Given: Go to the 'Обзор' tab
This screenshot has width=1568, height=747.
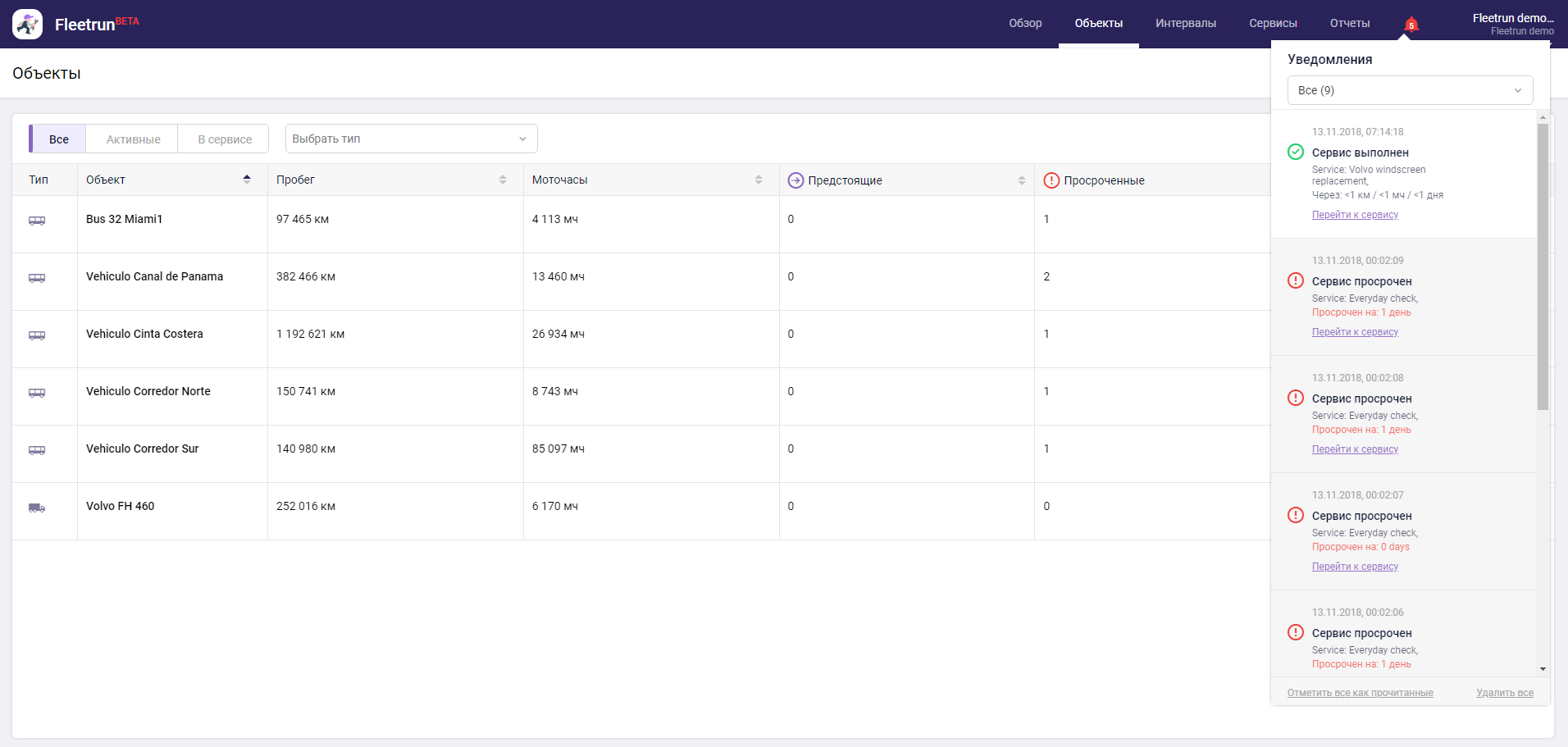Looking at the screenshot, I should [1025, 23].
